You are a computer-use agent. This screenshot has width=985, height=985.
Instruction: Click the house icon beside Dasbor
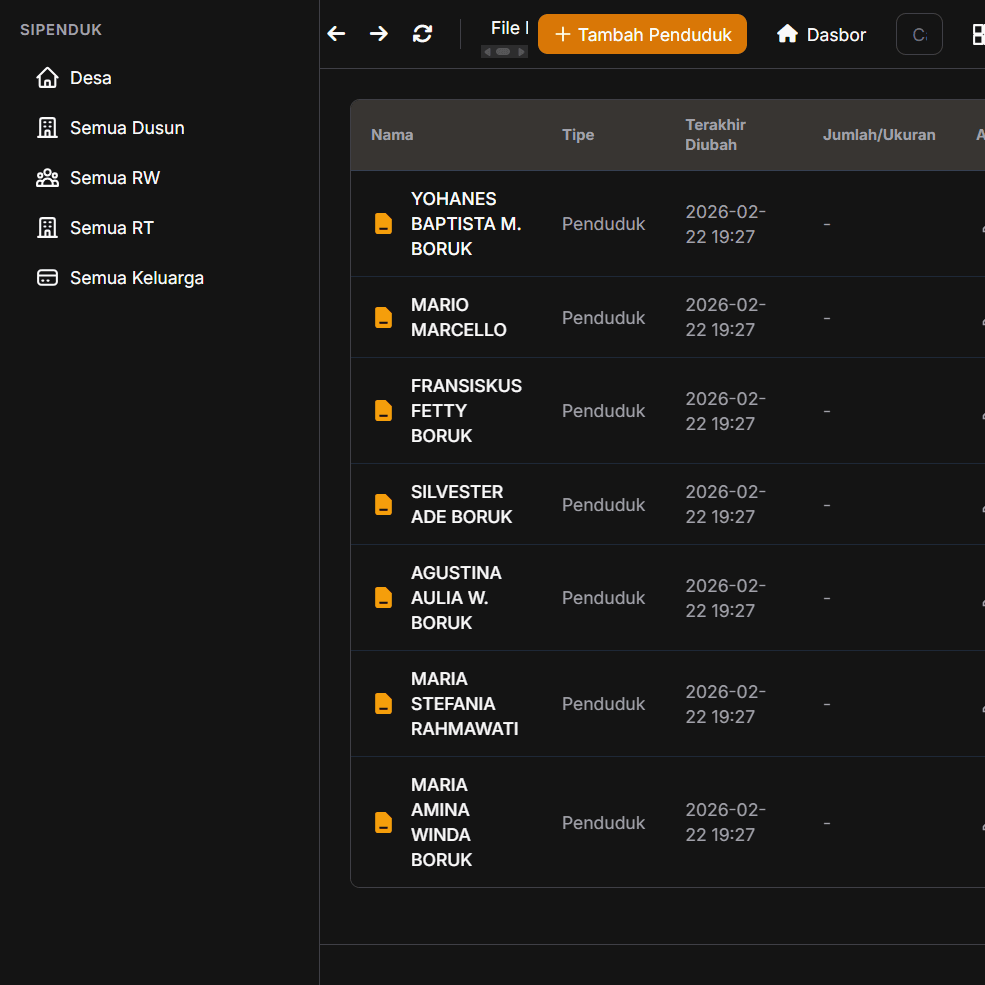(787, 34)
